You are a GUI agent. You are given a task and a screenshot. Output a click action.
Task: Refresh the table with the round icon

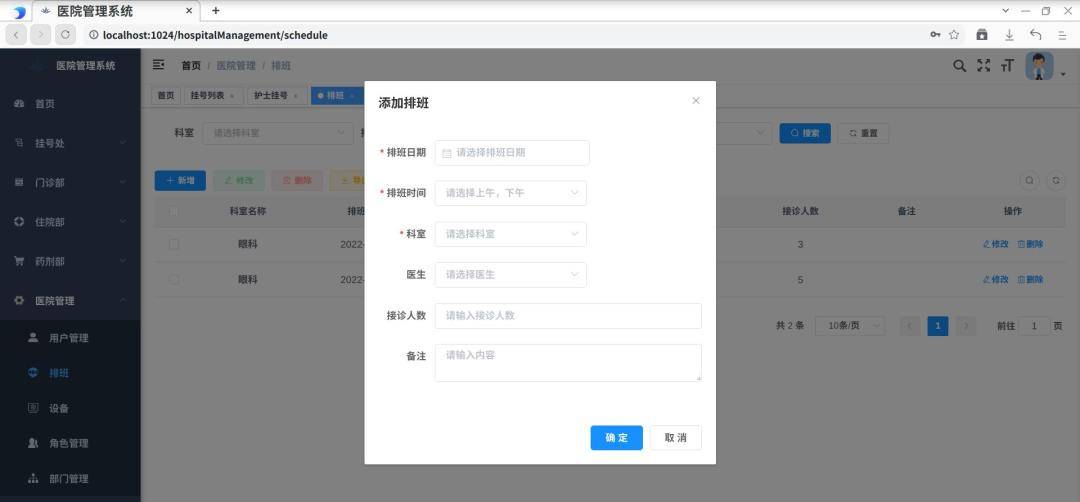click(x=1056, y=180)
